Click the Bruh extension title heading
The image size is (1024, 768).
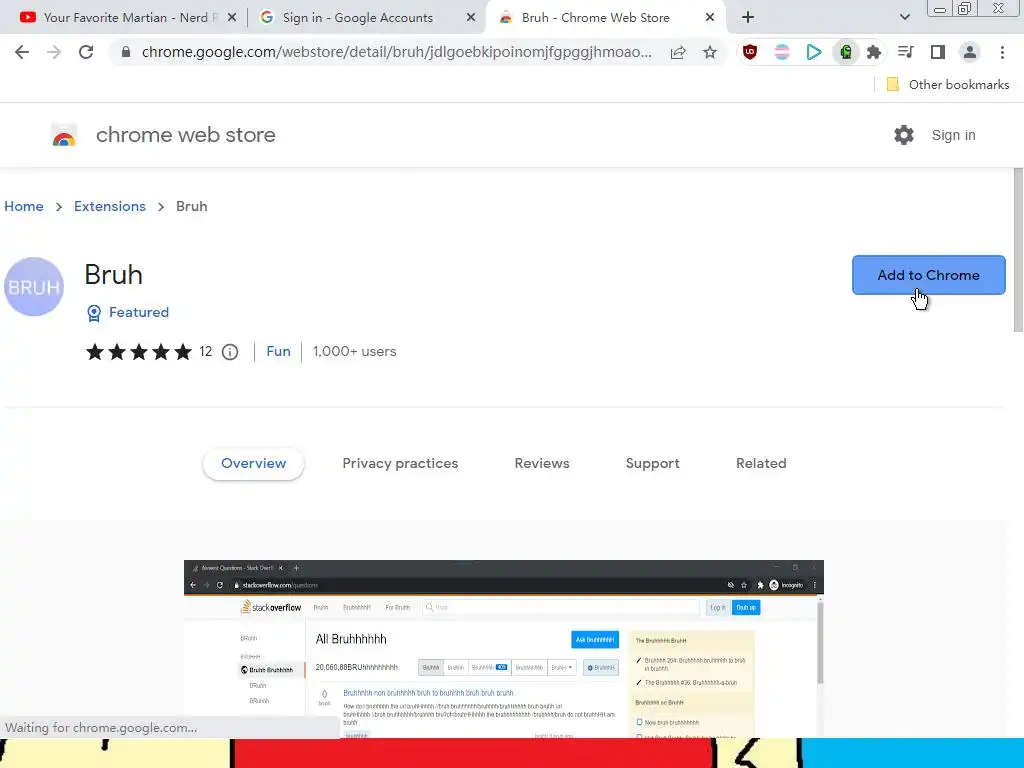pyautogui.click(x=114, y=275)
